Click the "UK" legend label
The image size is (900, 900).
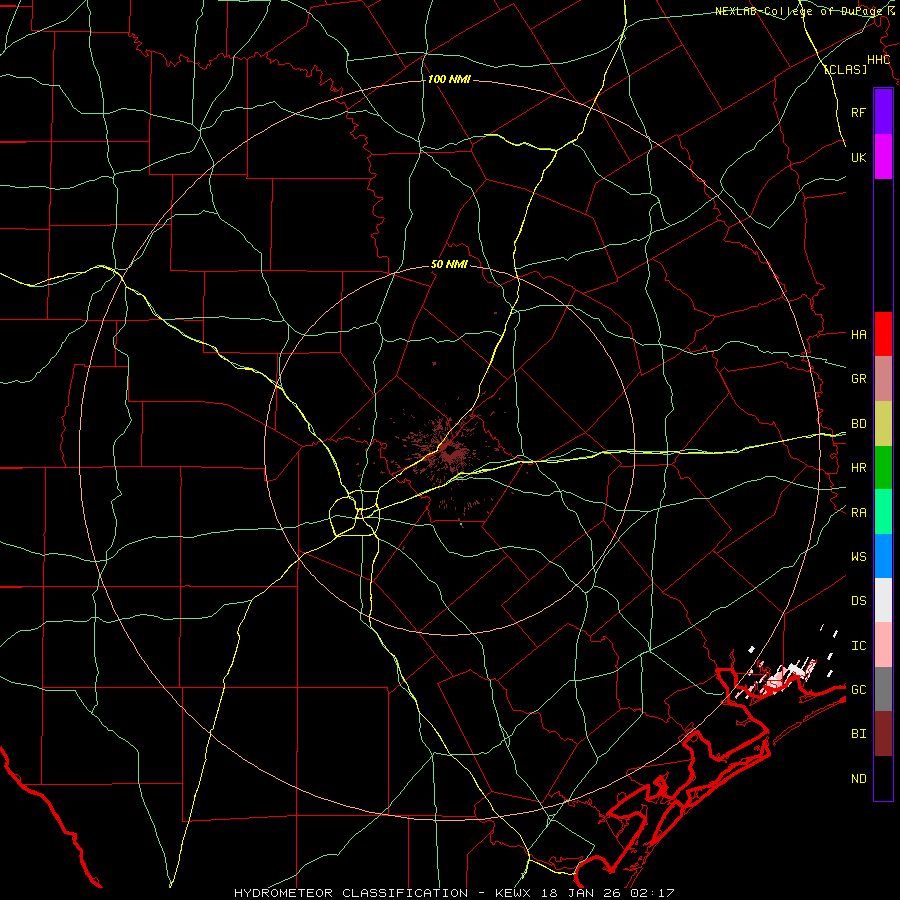(x=858, y=157)
